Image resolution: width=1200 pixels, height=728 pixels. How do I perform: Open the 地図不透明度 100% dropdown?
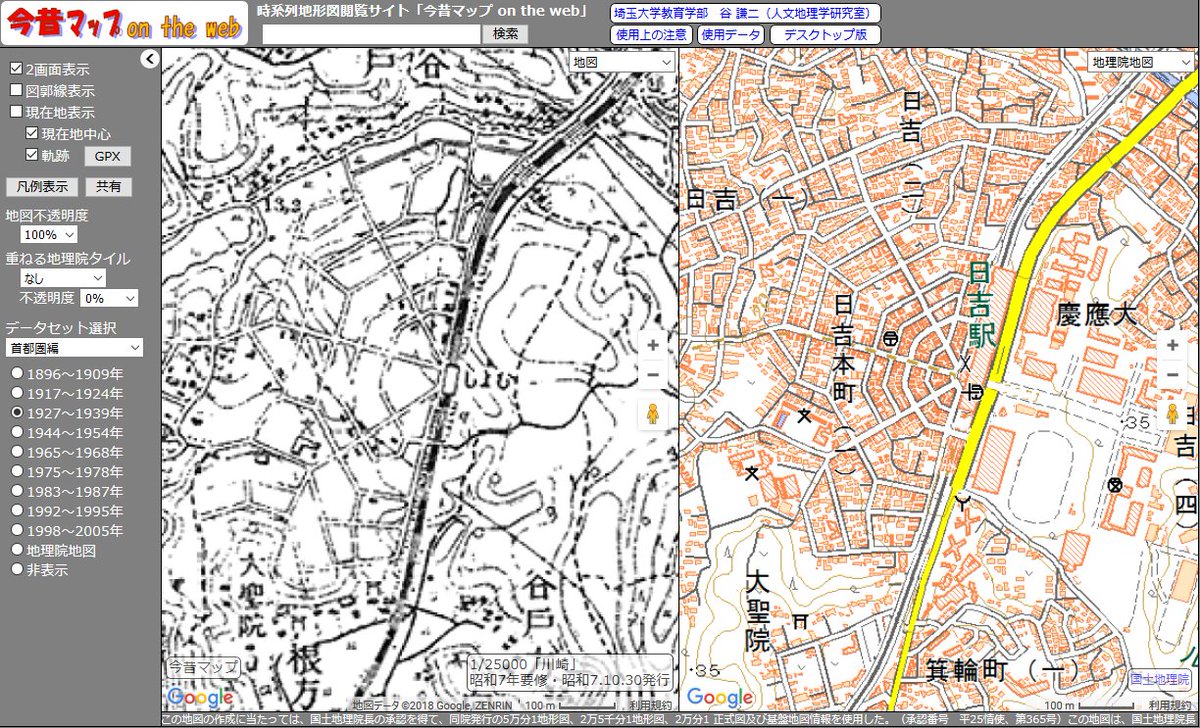coord(49,235)
